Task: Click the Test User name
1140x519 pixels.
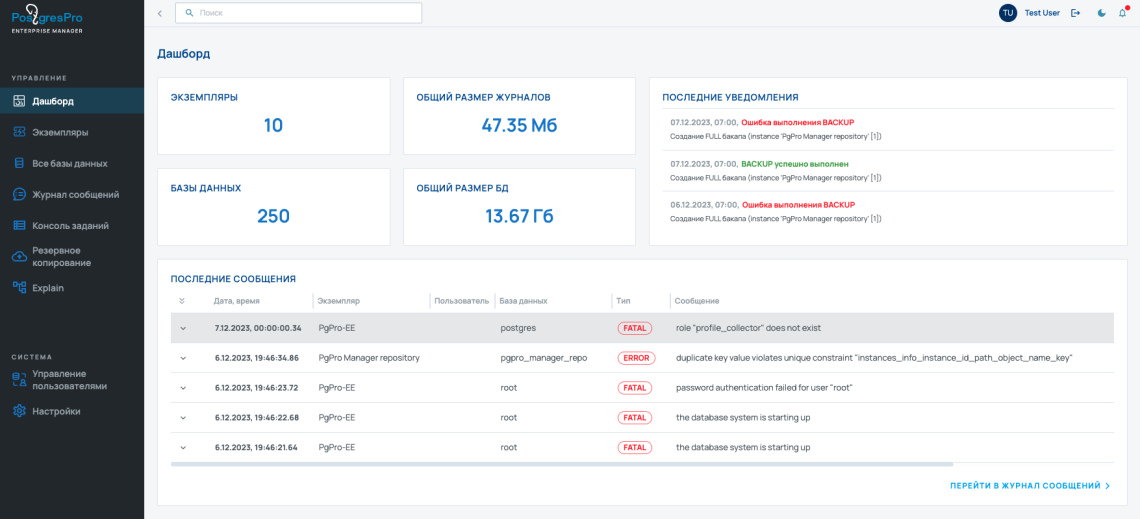Action: [1042, 13]
